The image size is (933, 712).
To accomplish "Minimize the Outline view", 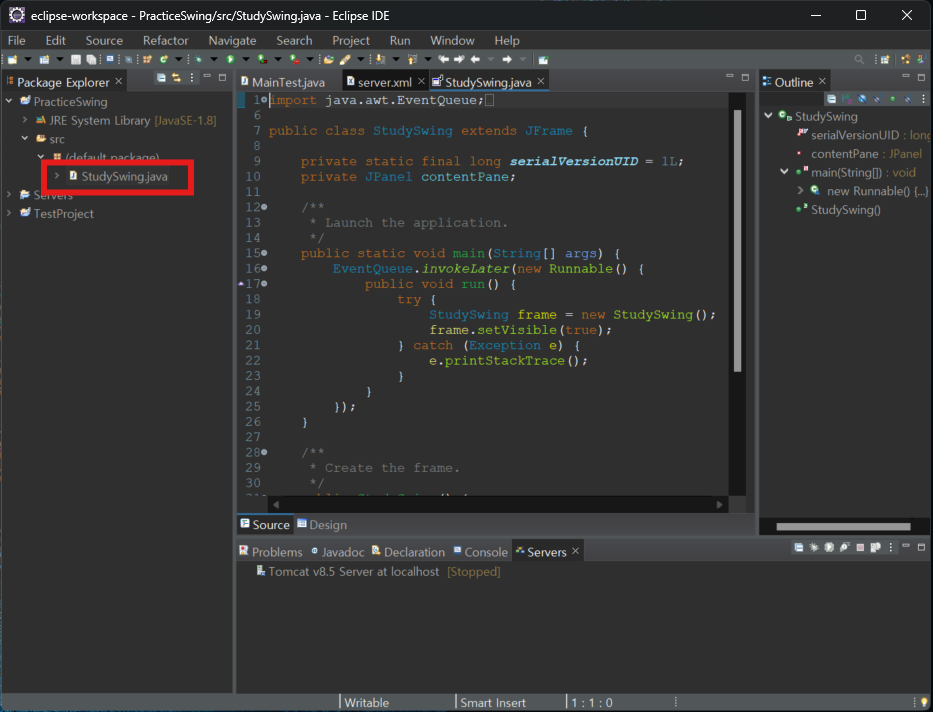I will tap(906, 76).
